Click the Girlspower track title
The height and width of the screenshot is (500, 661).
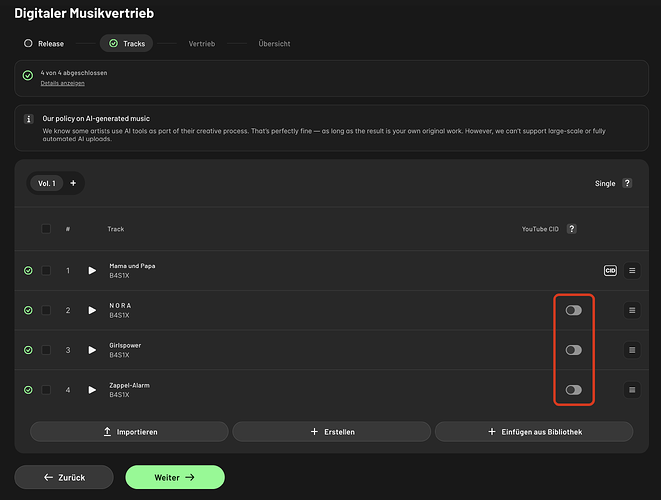click(125, 345)
